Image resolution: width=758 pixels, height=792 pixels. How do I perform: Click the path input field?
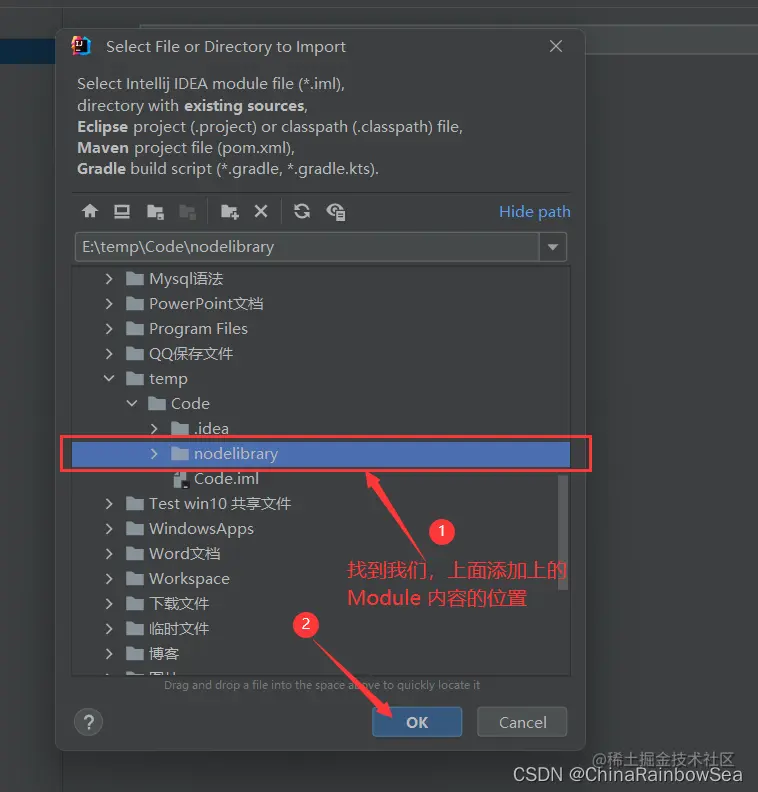(307, 247)
